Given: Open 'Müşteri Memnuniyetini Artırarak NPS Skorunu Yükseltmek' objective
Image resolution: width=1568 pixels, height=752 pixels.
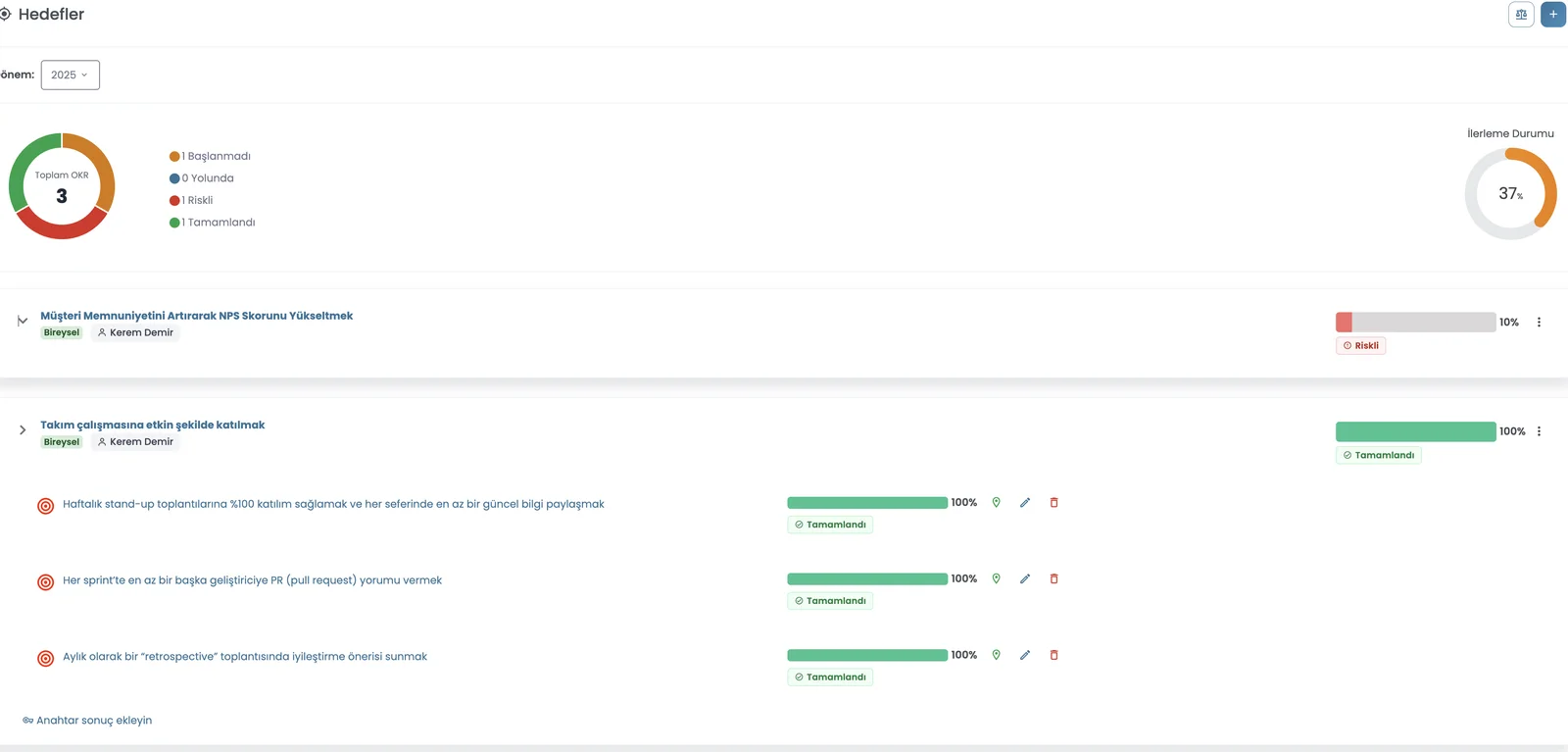Looking at the screenshot, I should (x=196, y=316).
